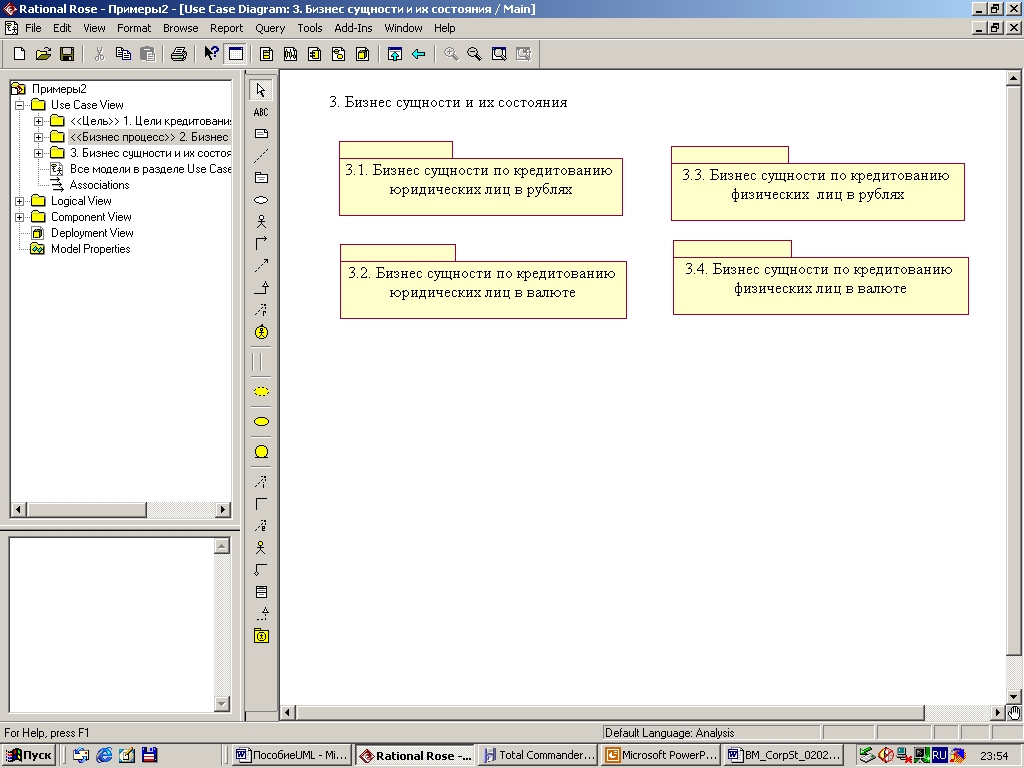The image size is (1024, 768).
Task: Browse interaction diagrams from the toolbar
Action: coord(291,54)
